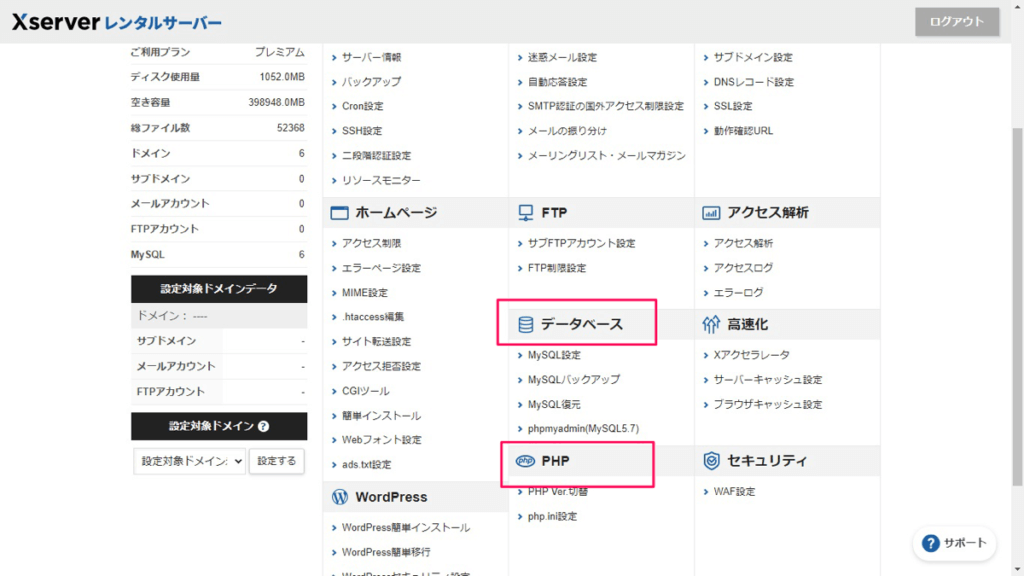Open 迷惑メール設定 link

[x=562, y=57]
